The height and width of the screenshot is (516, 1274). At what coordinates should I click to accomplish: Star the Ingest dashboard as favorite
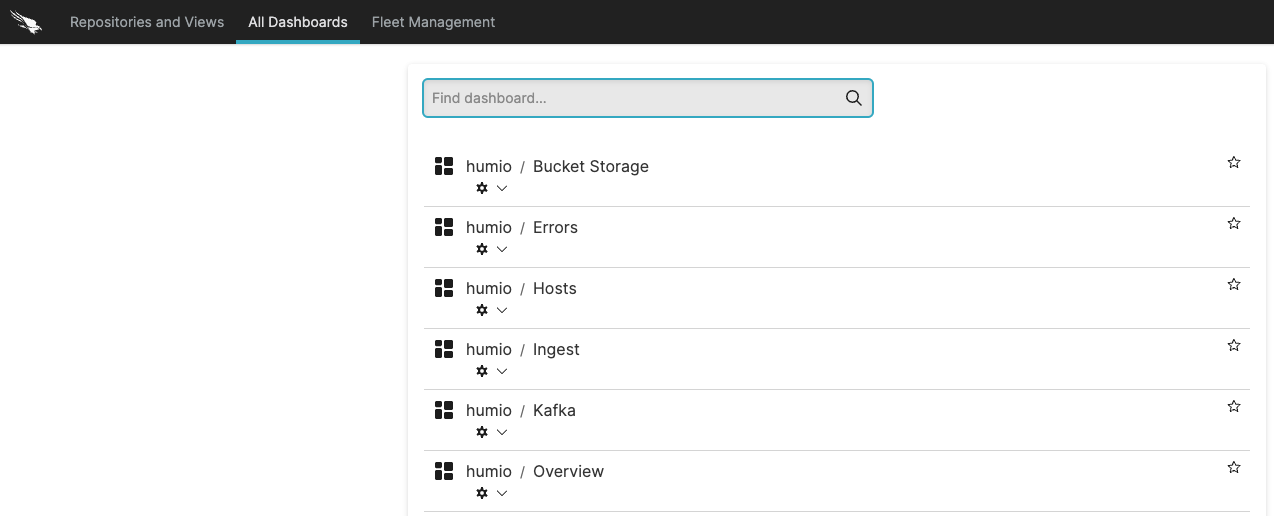(x=1234, y=345)
